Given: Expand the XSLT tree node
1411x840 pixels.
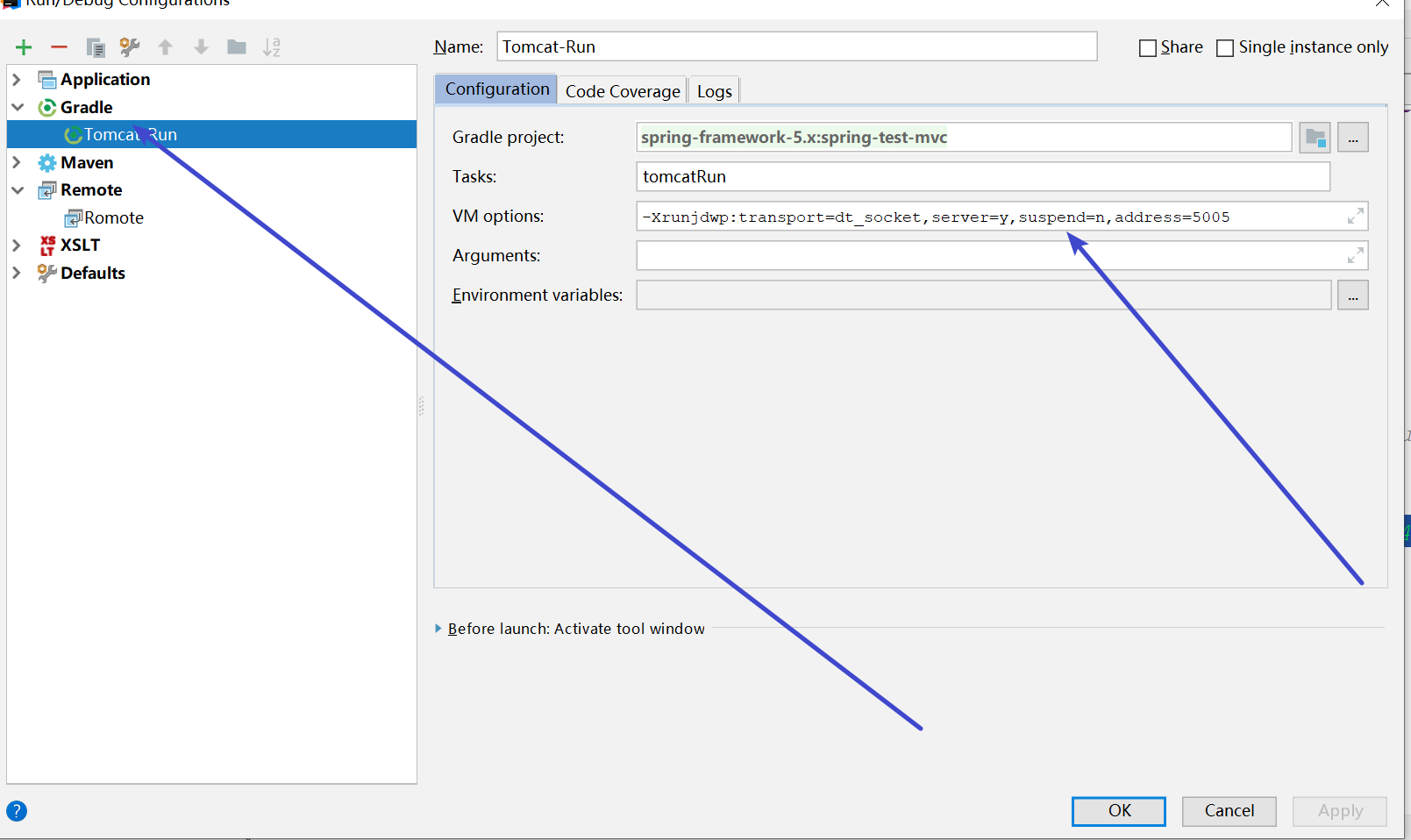Looking at the screenshot, I should pos(17,246).
